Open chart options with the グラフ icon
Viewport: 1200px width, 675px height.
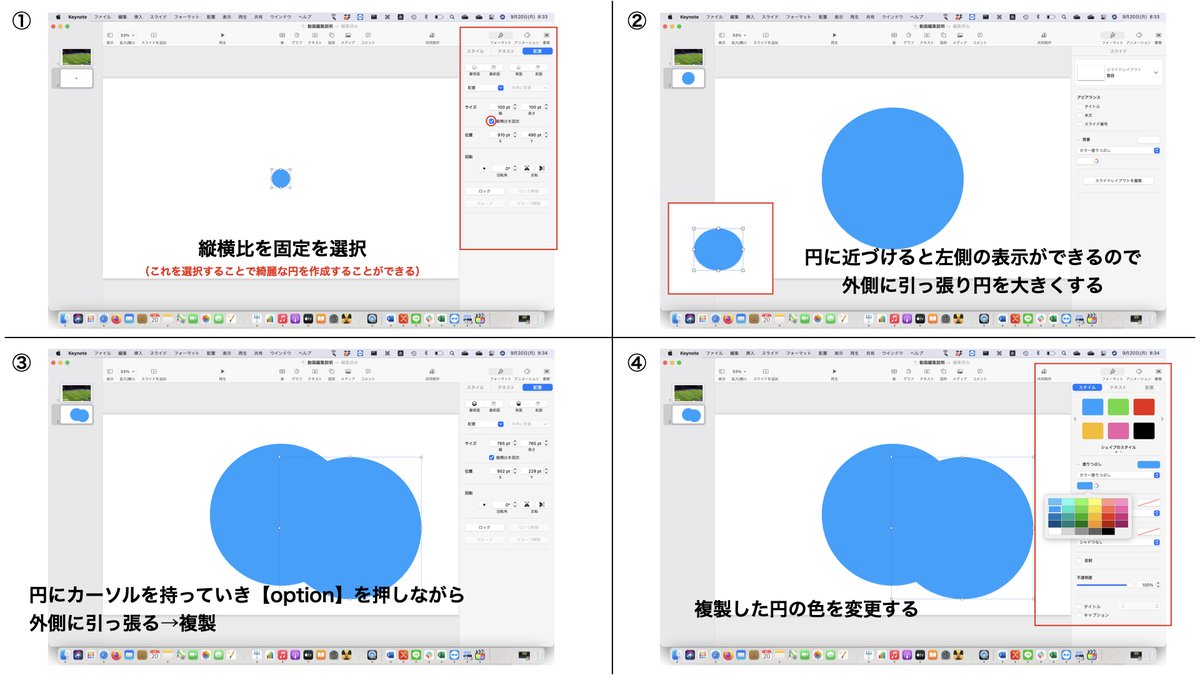pos(296,33)
